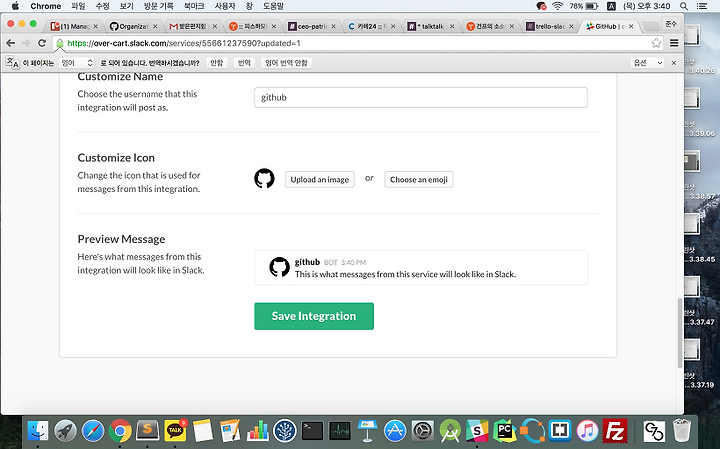Viewport: 720px width, 449px height.
Task: Launch Safari from the dock
Action: click(x=93, y=431)
